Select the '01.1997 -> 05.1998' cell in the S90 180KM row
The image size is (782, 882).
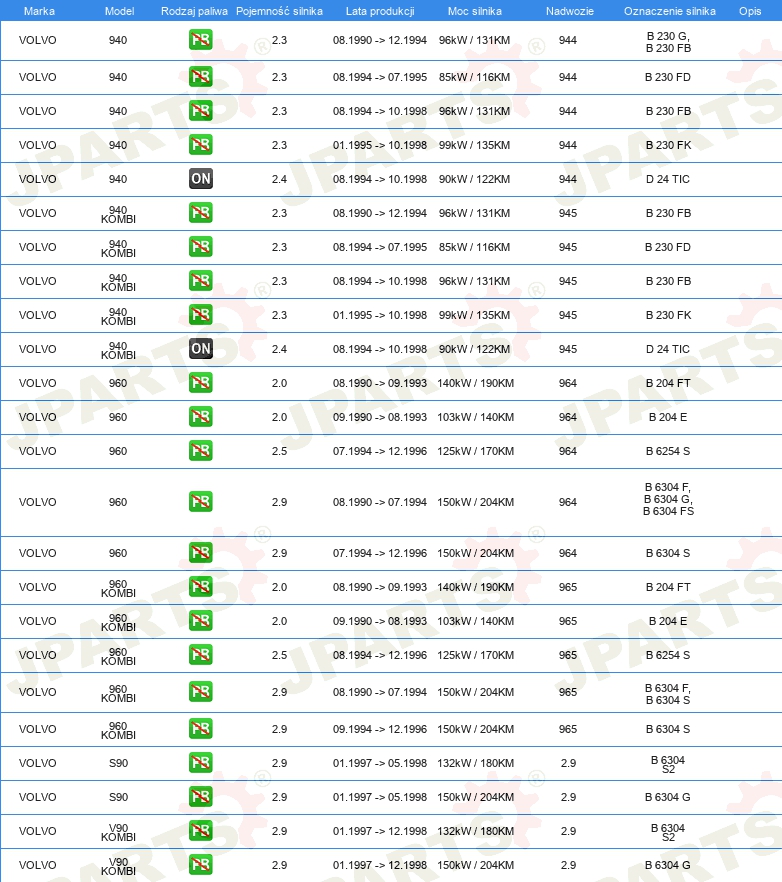pyautogui.click(x=380, y=763)
